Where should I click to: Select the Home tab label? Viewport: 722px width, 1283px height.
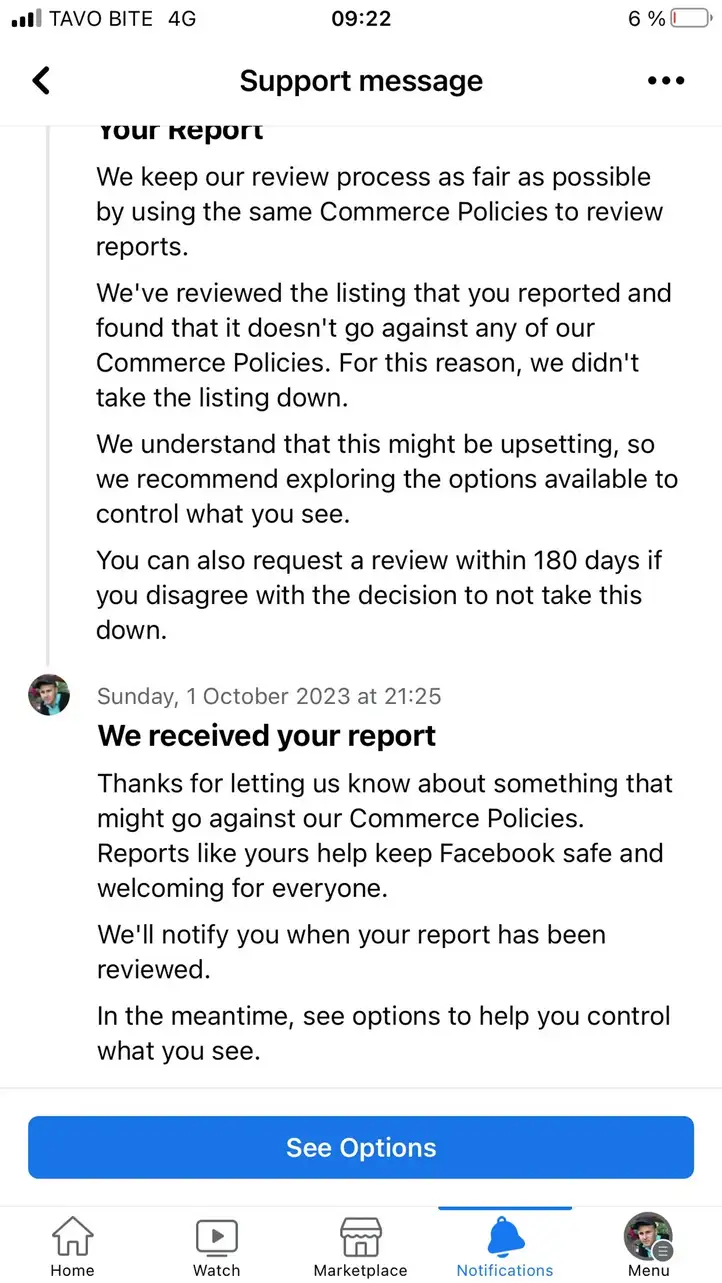(72, 1270)
